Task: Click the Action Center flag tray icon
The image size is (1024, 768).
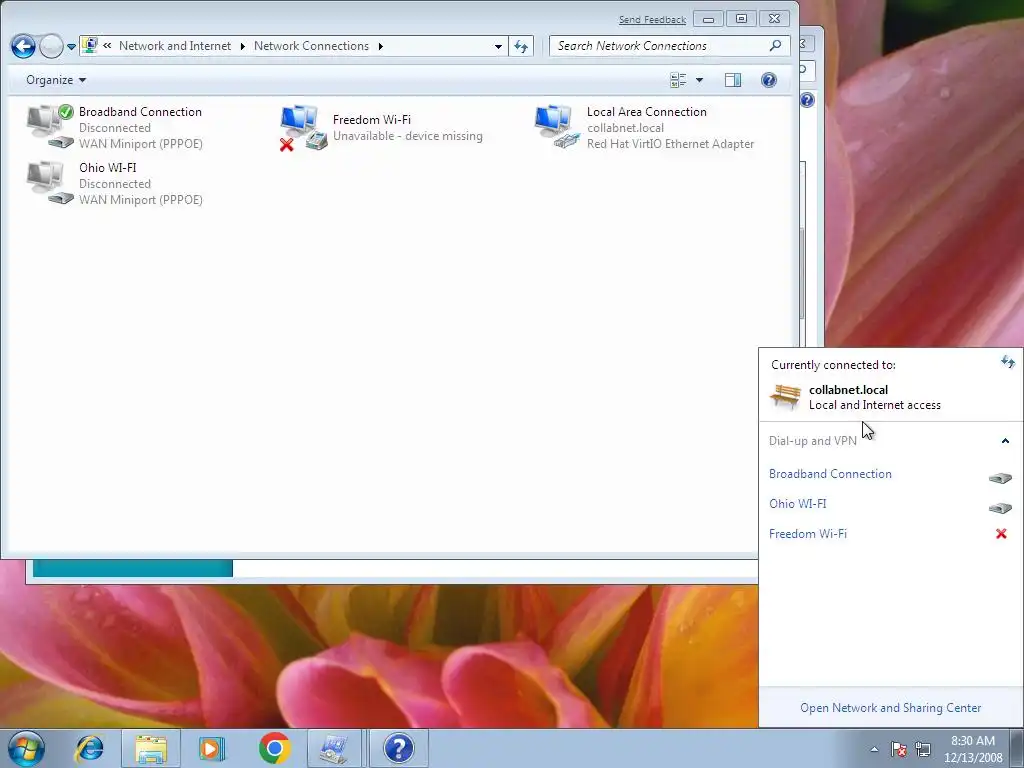Action: click(899, 749)
